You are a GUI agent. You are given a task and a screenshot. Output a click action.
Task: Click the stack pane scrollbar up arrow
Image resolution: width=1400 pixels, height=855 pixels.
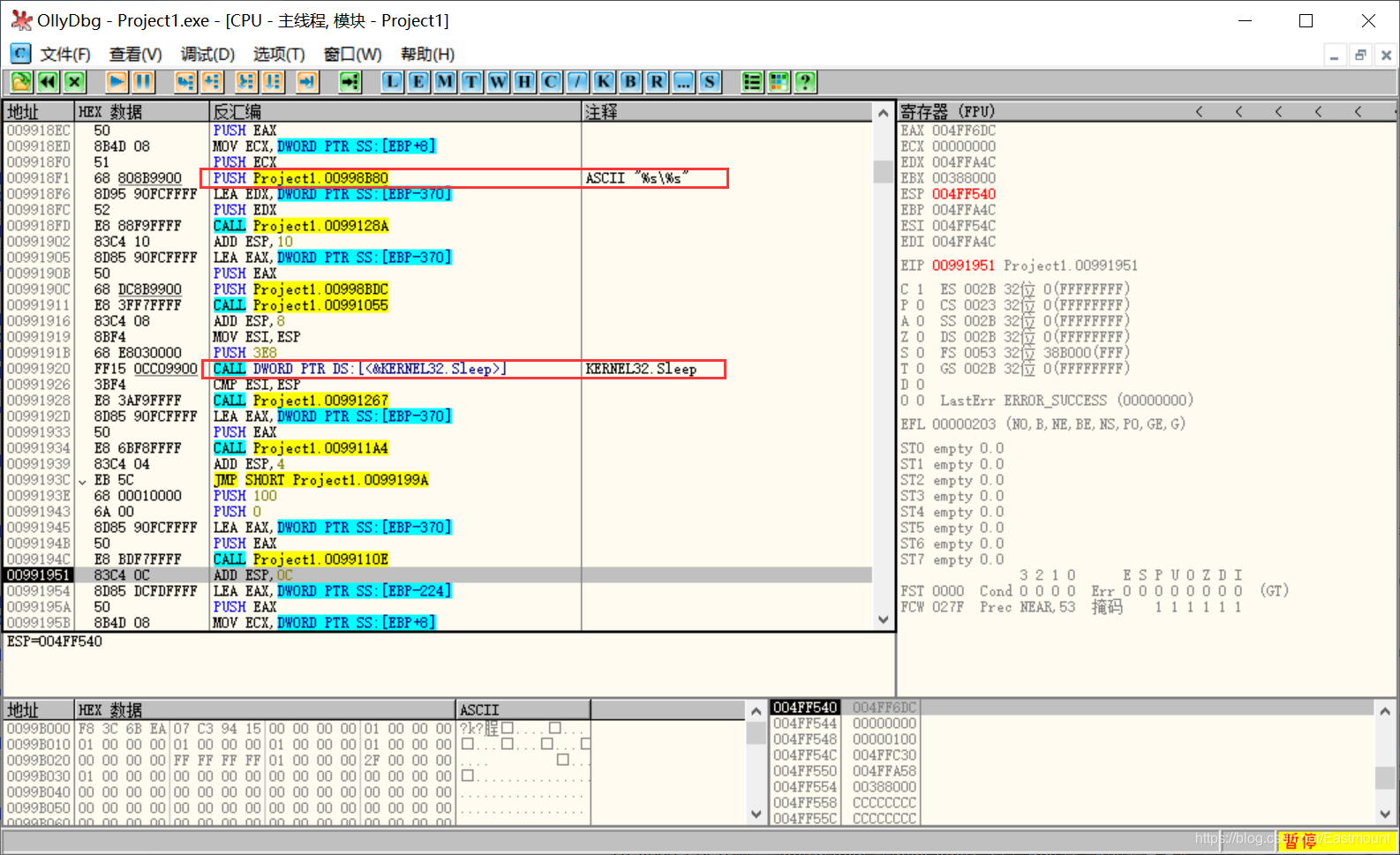coord(1385,710)
